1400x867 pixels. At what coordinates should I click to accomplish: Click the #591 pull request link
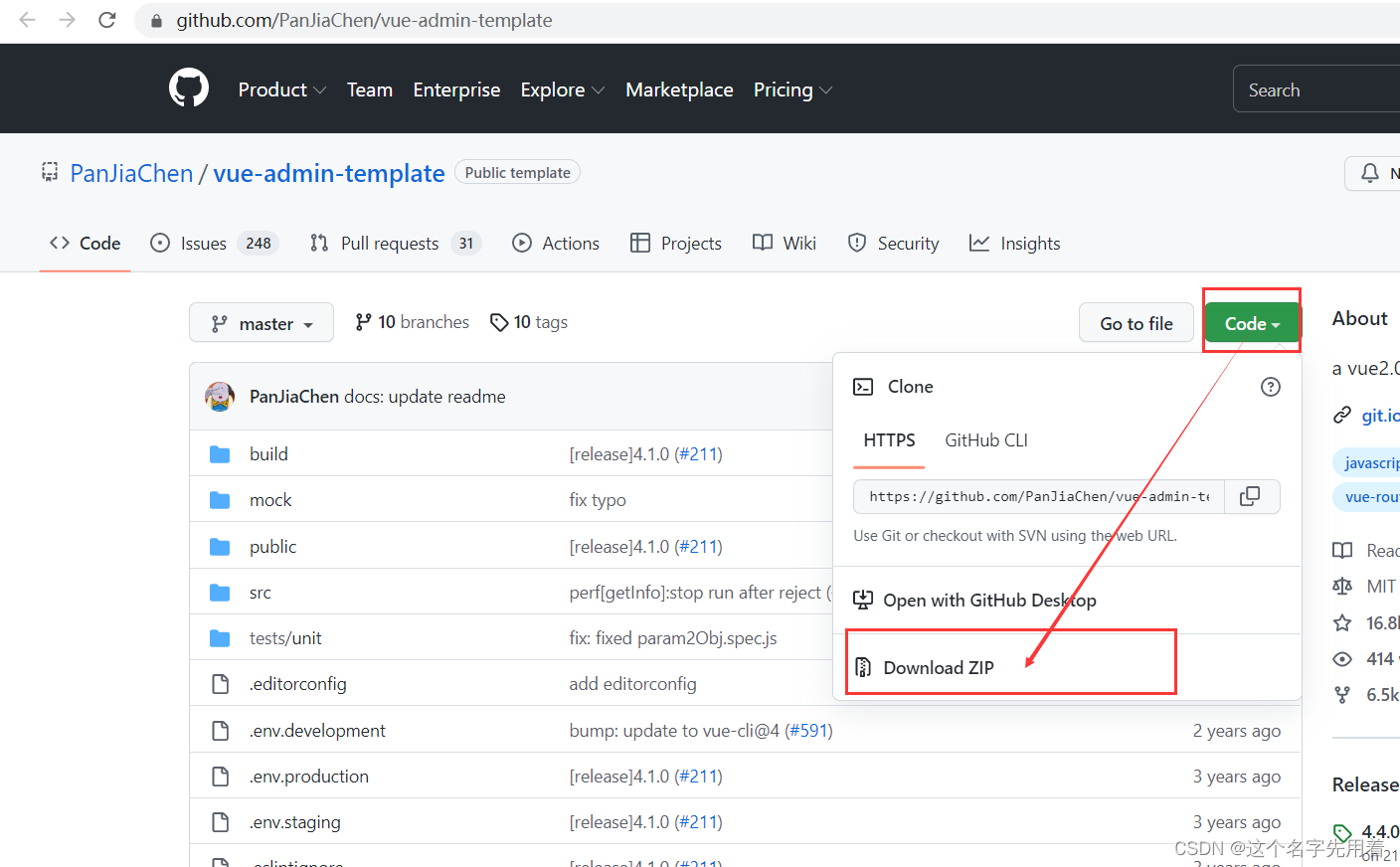pos(808,731)
